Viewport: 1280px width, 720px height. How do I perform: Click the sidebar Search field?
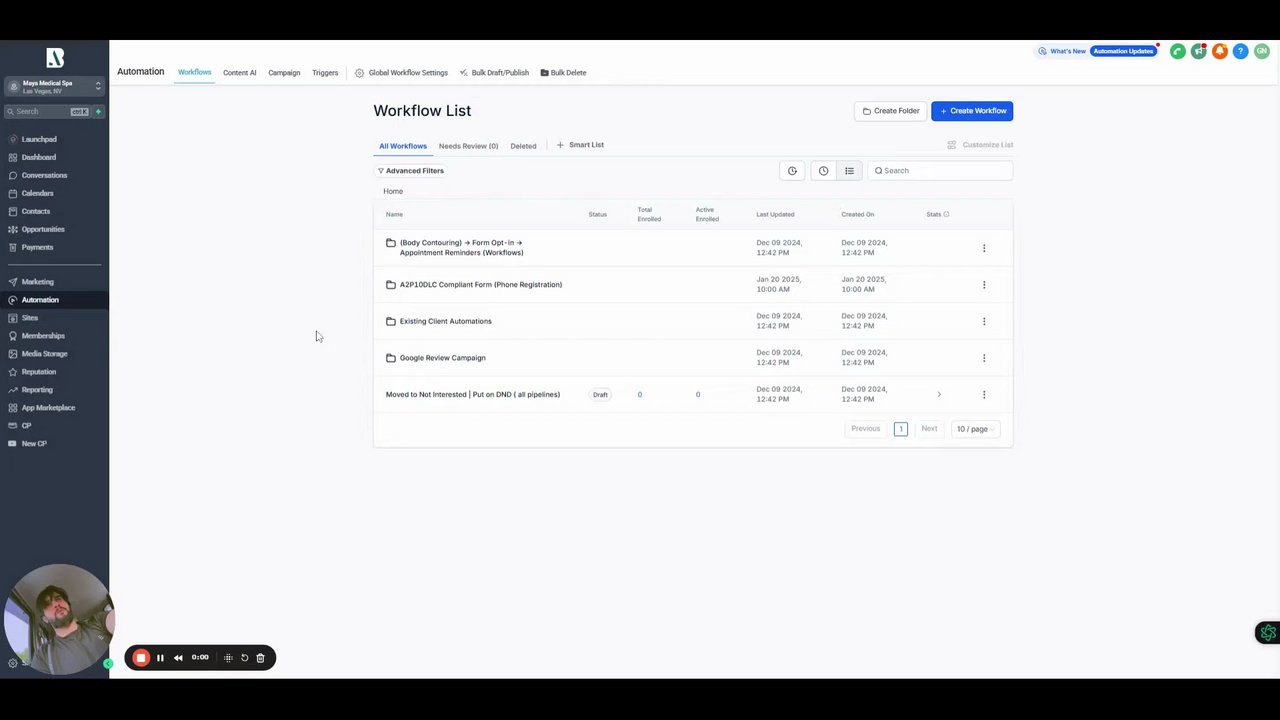tap(47, 111)
